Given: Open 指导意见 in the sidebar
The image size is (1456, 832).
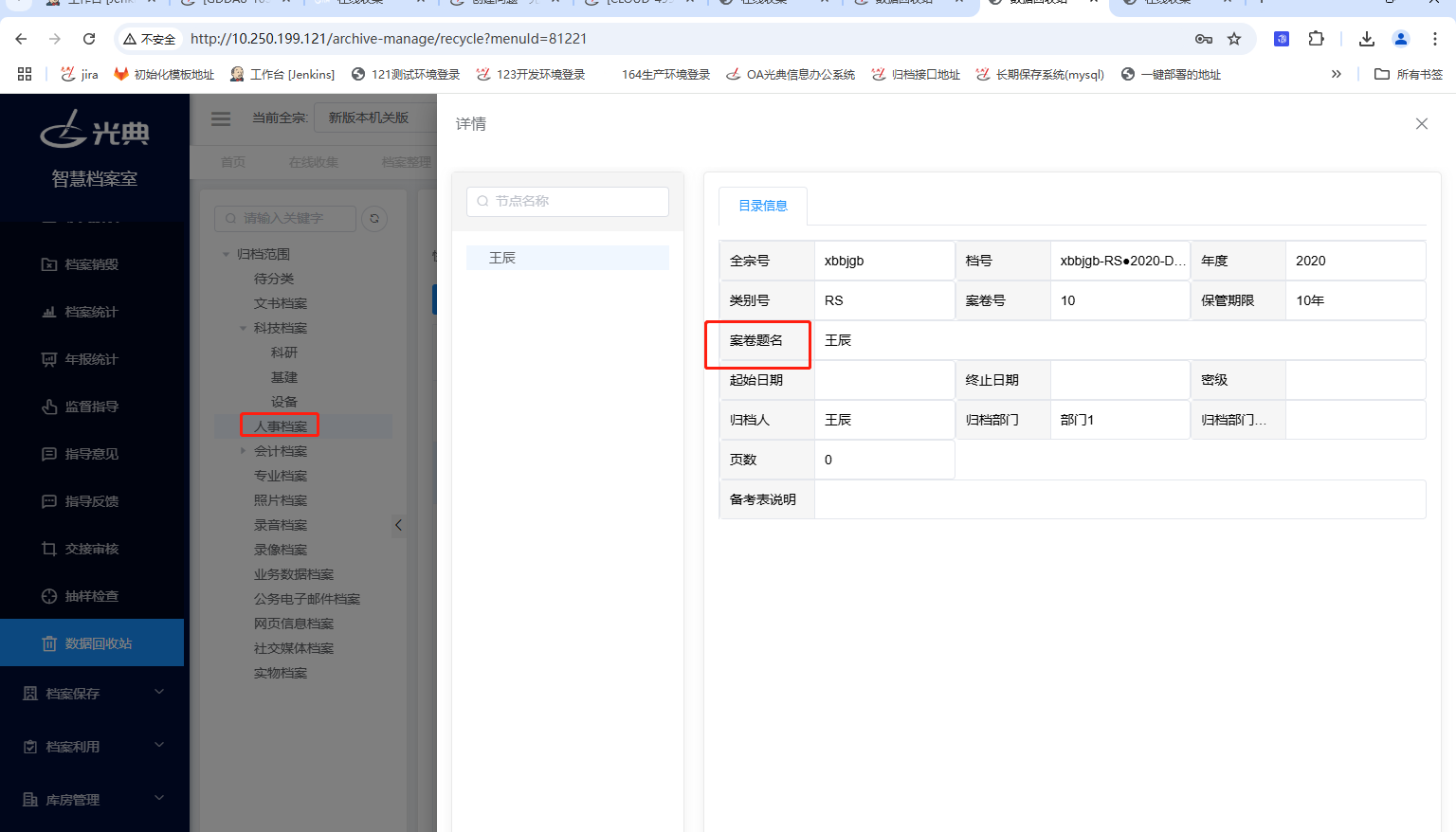Looking at the screenshot, I should [92, 454].
